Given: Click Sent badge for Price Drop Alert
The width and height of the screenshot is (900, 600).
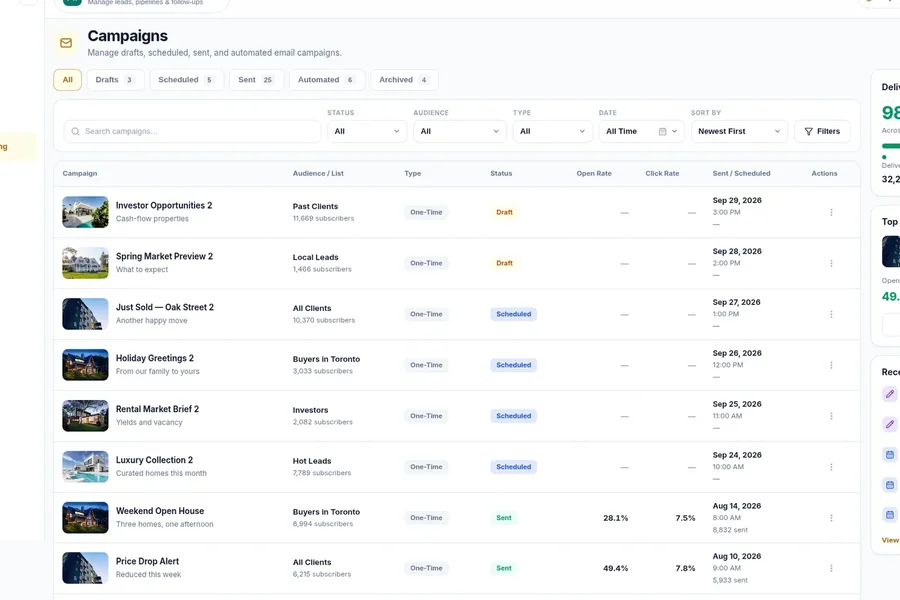Looking at the screenshot, I should pyautogui.click(x=504, y=568).
